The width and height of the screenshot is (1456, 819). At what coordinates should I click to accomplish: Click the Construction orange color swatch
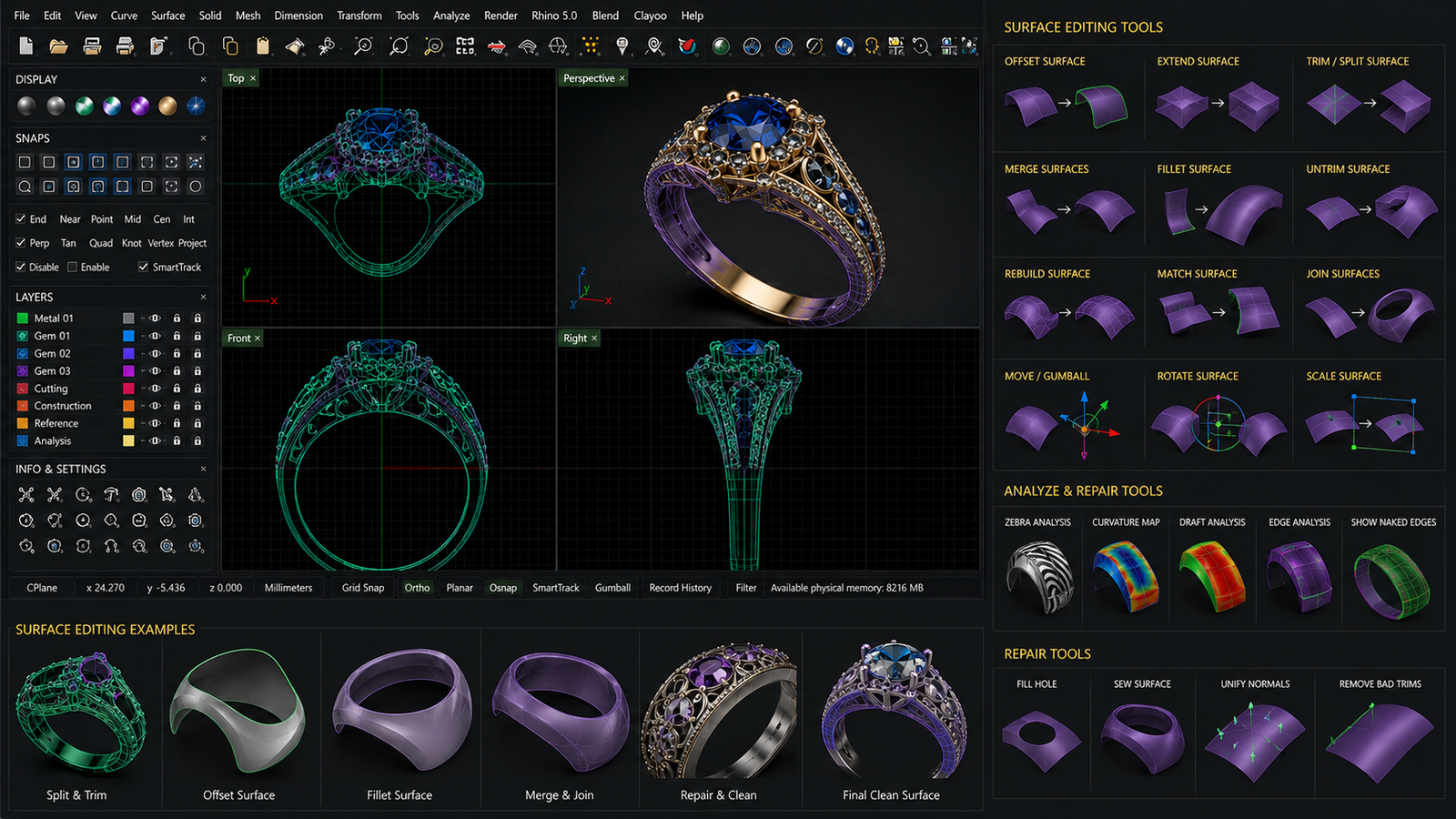(x=128, y=406)
